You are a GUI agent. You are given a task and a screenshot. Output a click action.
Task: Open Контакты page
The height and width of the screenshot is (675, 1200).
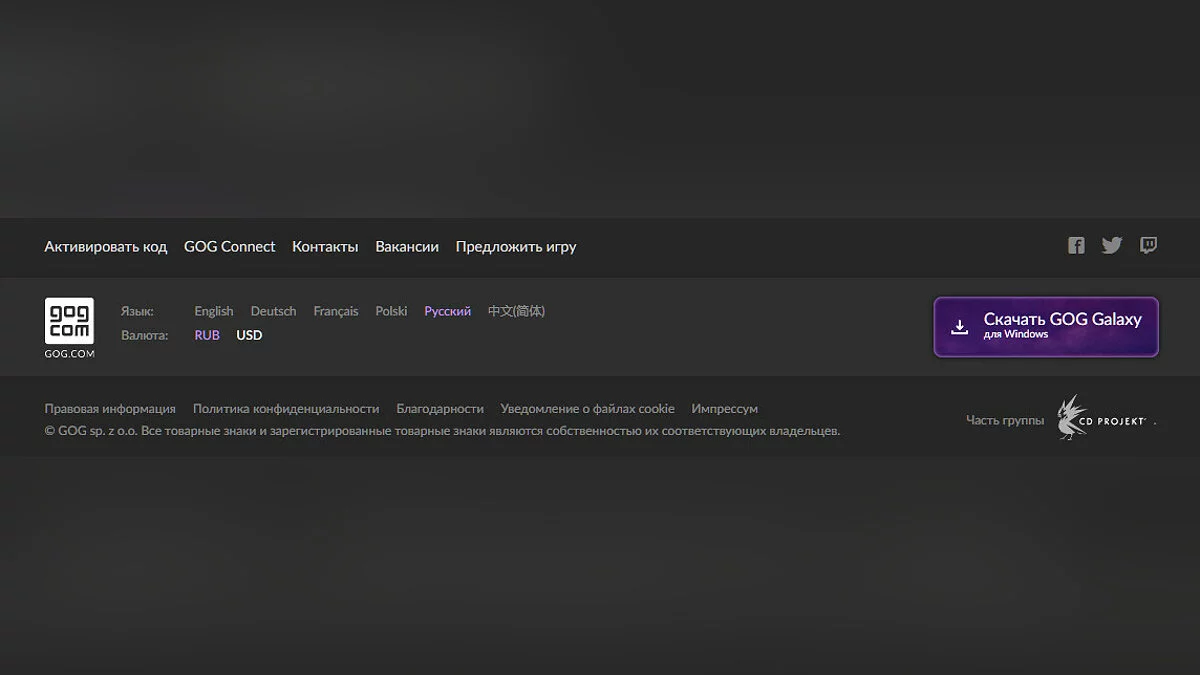point(325,246)
